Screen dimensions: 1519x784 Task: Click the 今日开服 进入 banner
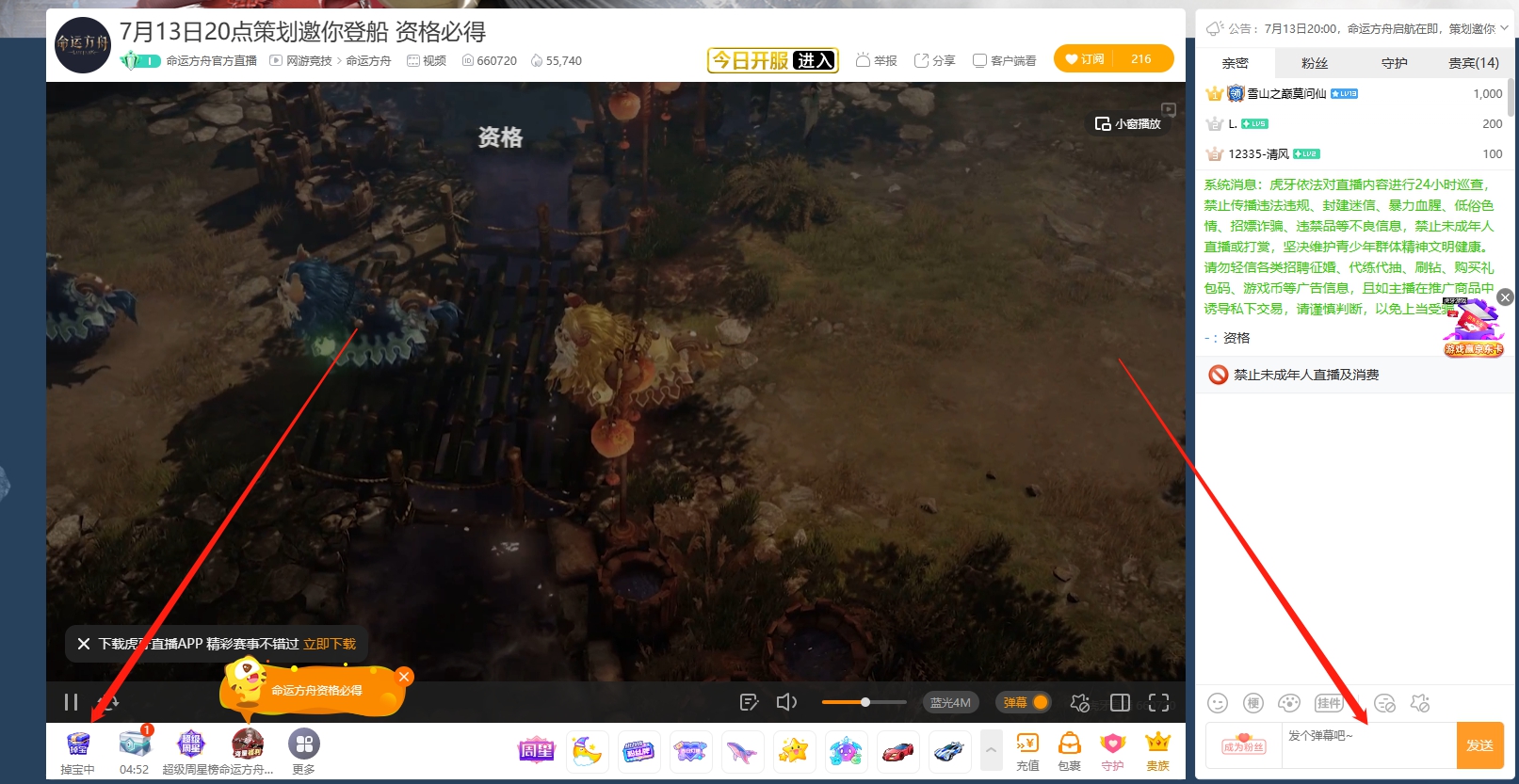[773, 60]
